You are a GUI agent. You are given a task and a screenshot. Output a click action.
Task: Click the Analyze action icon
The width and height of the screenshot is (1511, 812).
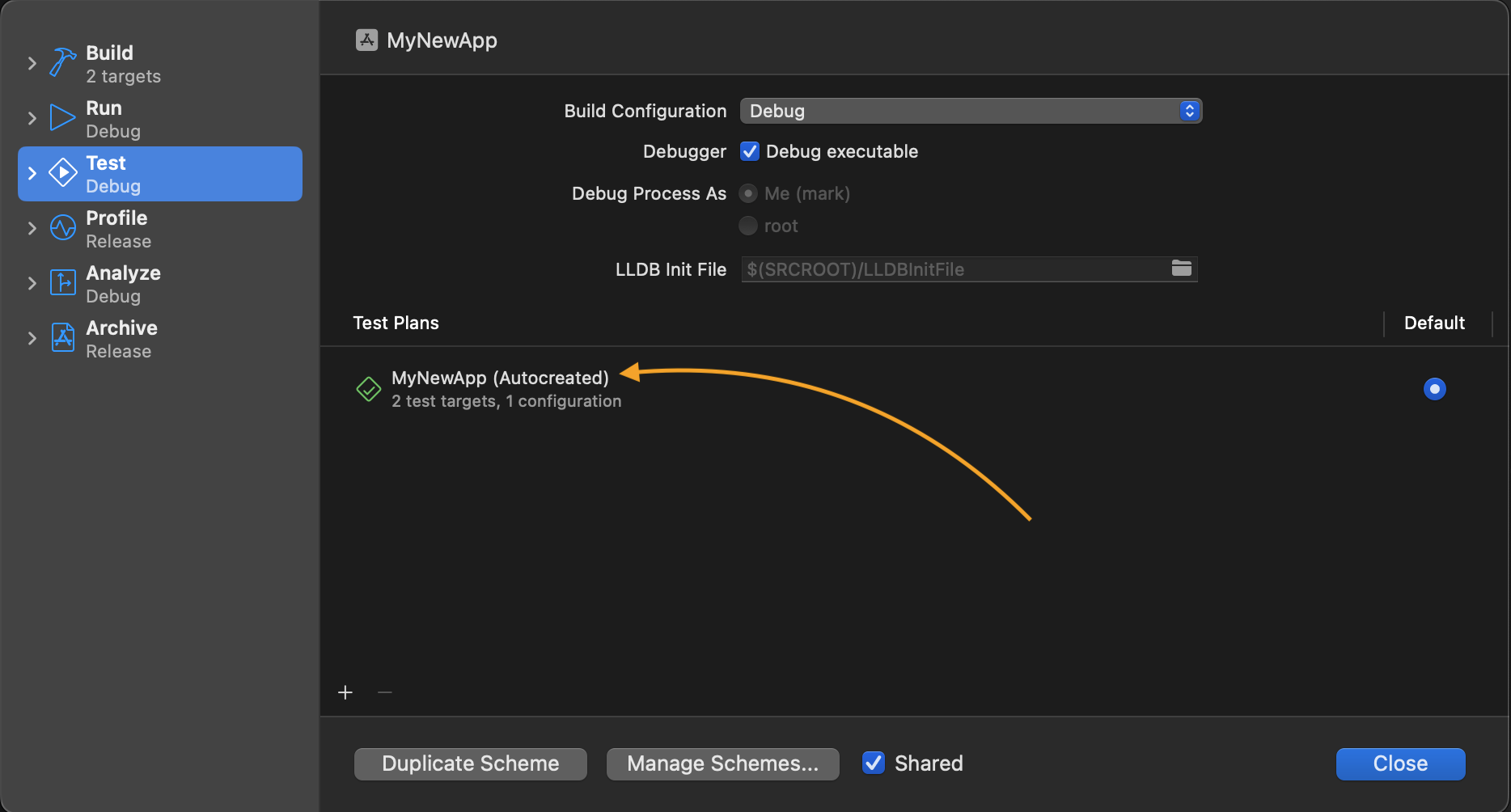[x=62, y=283]
